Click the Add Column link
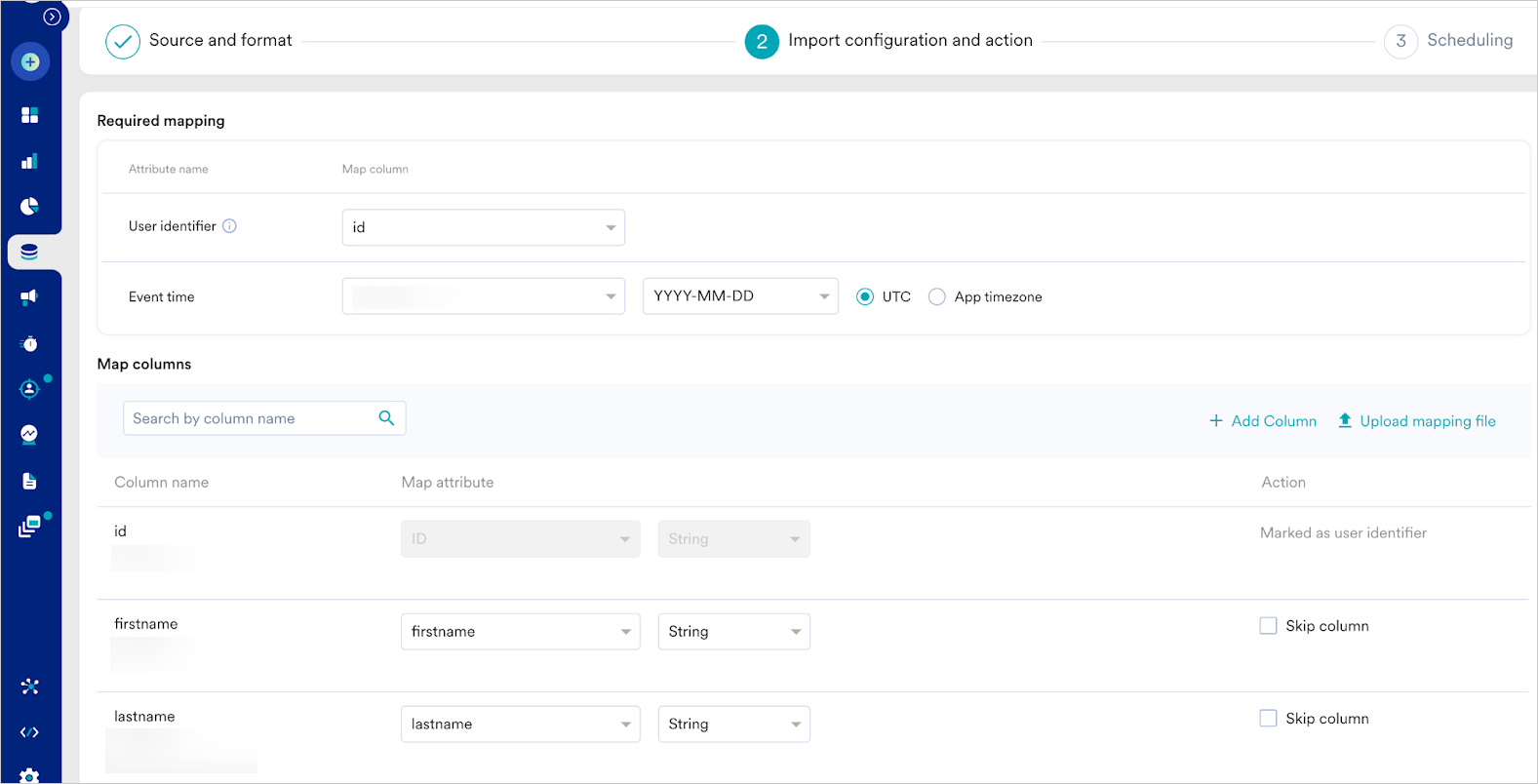 (x=1263, y=421)
